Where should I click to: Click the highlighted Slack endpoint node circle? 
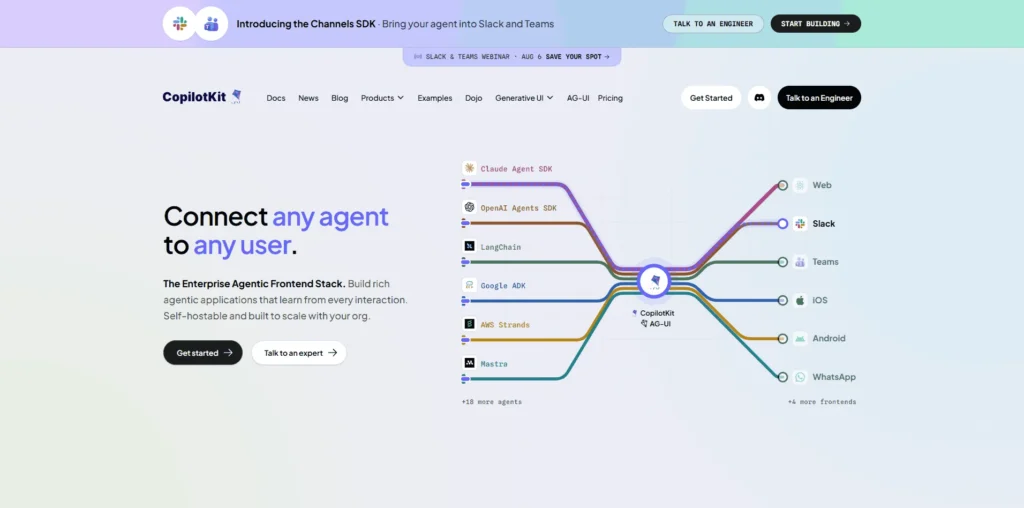782,224
